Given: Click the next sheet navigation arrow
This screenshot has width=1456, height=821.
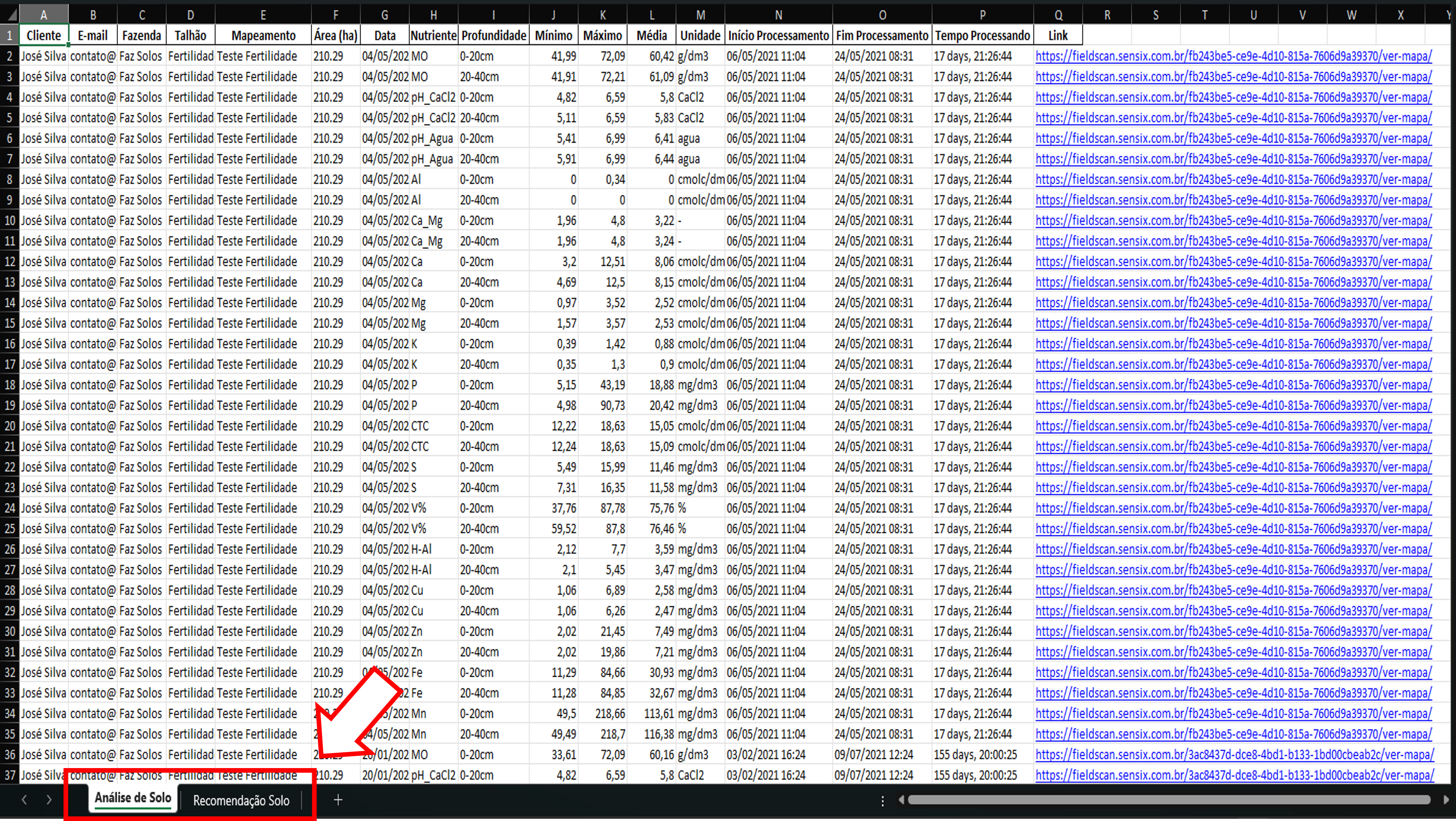Looking at the screenshot, I should 49,799.
